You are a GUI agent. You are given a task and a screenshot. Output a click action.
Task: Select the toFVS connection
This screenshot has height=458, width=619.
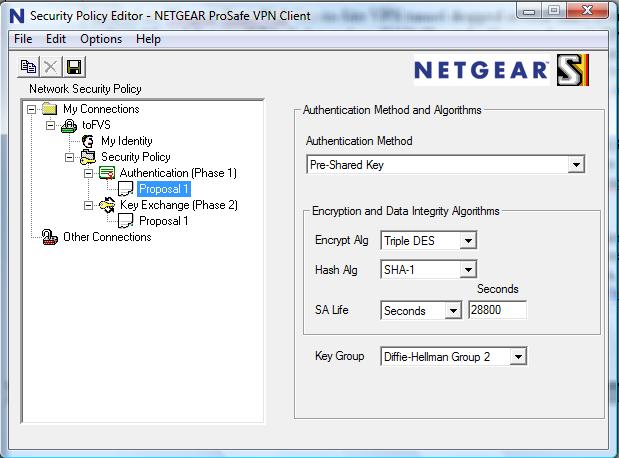coord(96,125)
